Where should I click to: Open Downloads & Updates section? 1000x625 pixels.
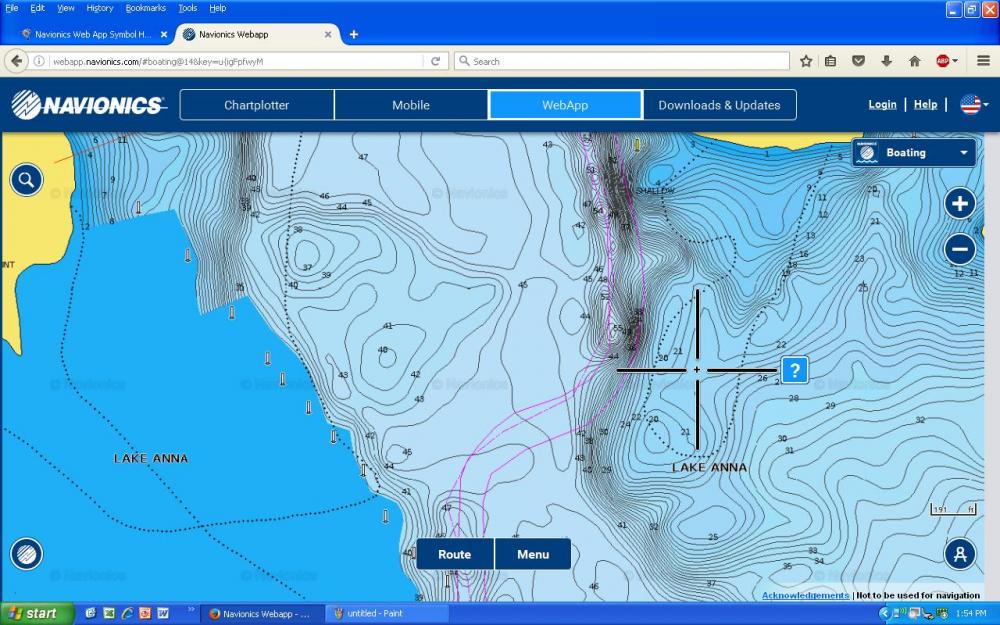coord(719,105)
